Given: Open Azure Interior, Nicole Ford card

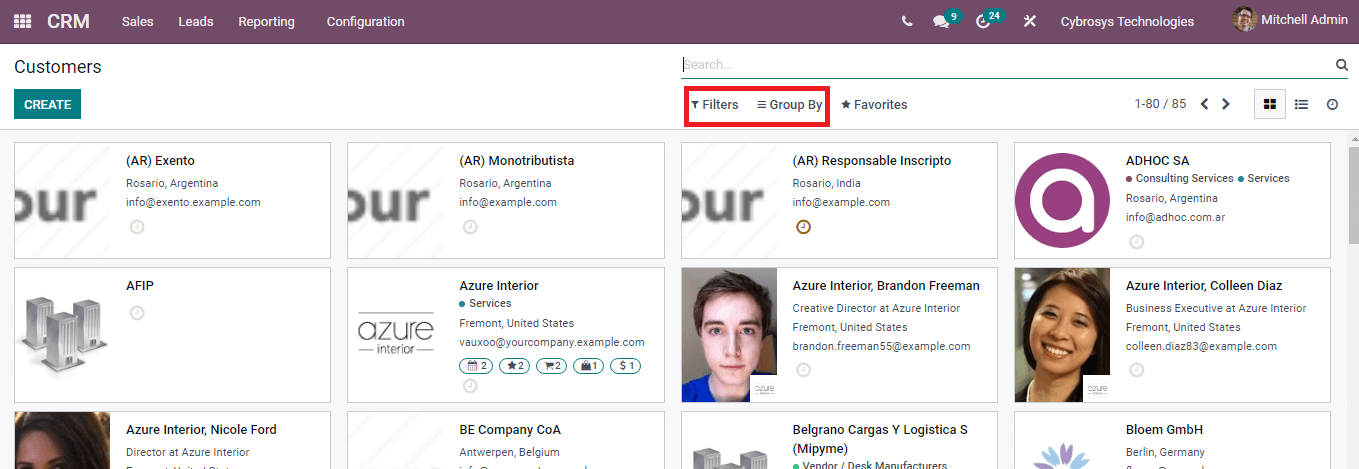Looking at the screenshot, I should pos(172,440).
